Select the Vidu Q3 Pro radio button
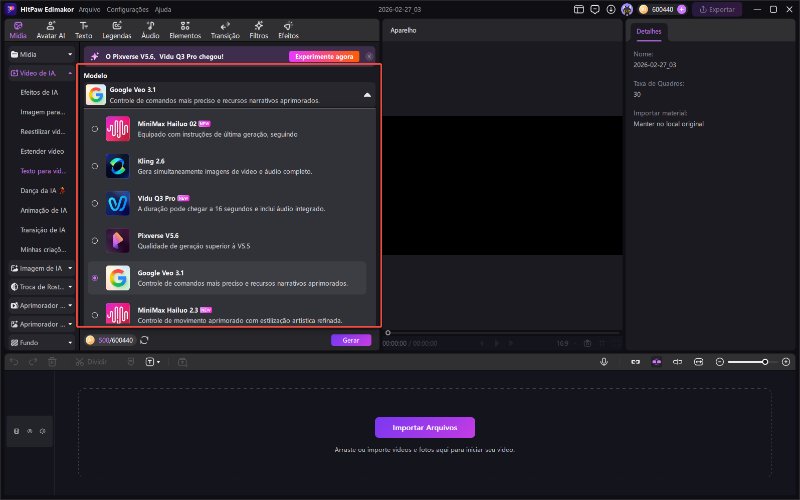 95,203
